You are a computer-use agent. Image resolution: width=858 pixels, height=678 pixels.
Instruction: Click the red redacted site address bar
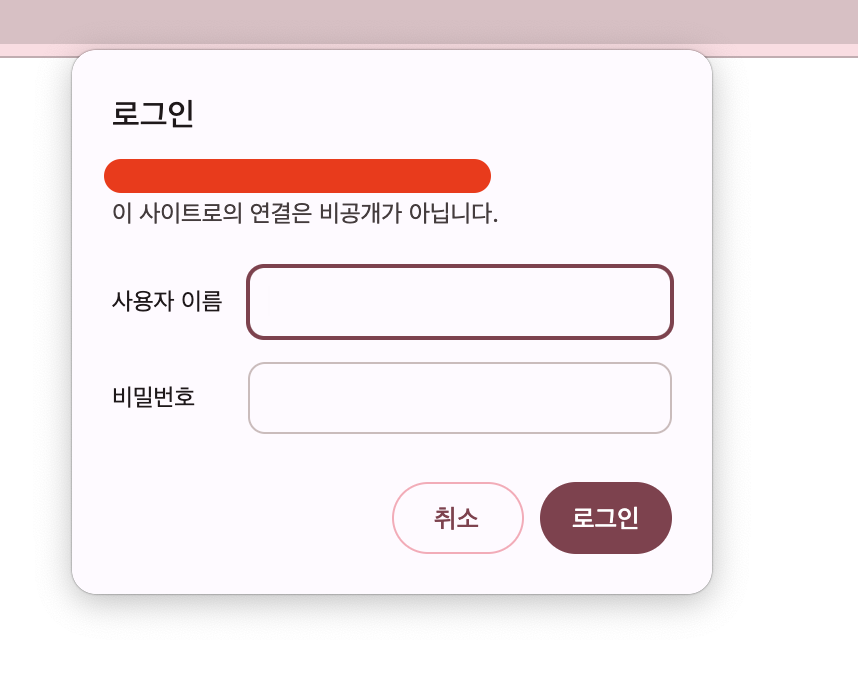pos(297,176)
